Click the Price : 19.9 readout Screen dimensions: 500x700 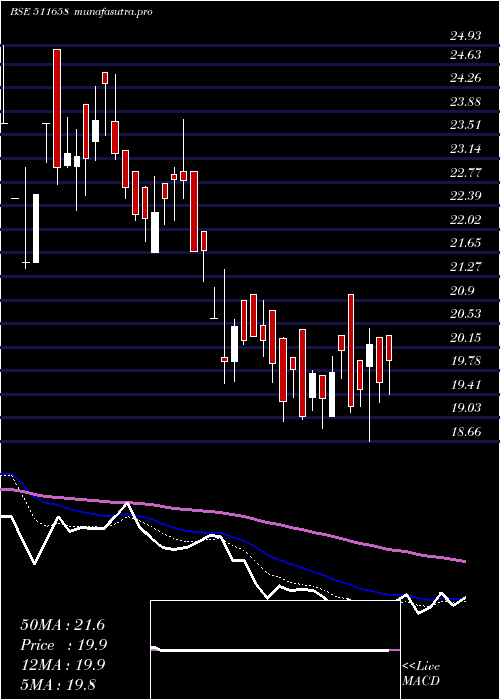(x=64, y=645)
